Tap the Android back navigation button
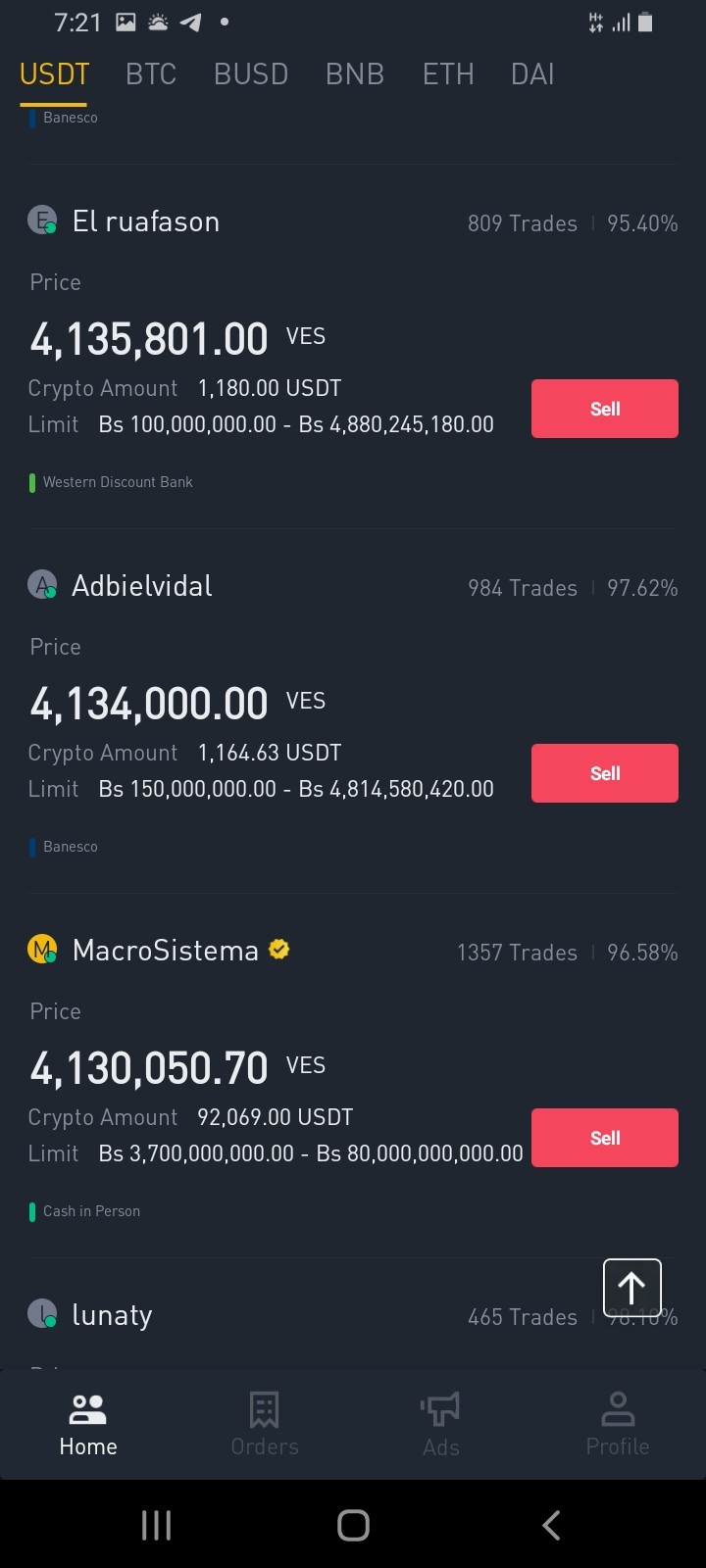The width and height of the screenshot is (706, 1568). point(551,1525)
